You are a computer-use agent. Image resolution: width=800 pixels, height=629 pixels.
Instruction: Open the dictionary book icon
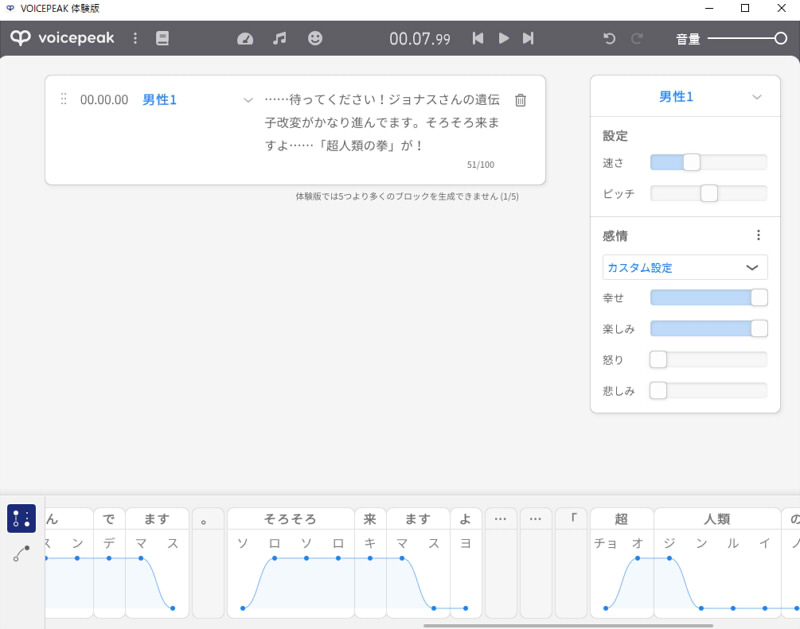point(162,38)
